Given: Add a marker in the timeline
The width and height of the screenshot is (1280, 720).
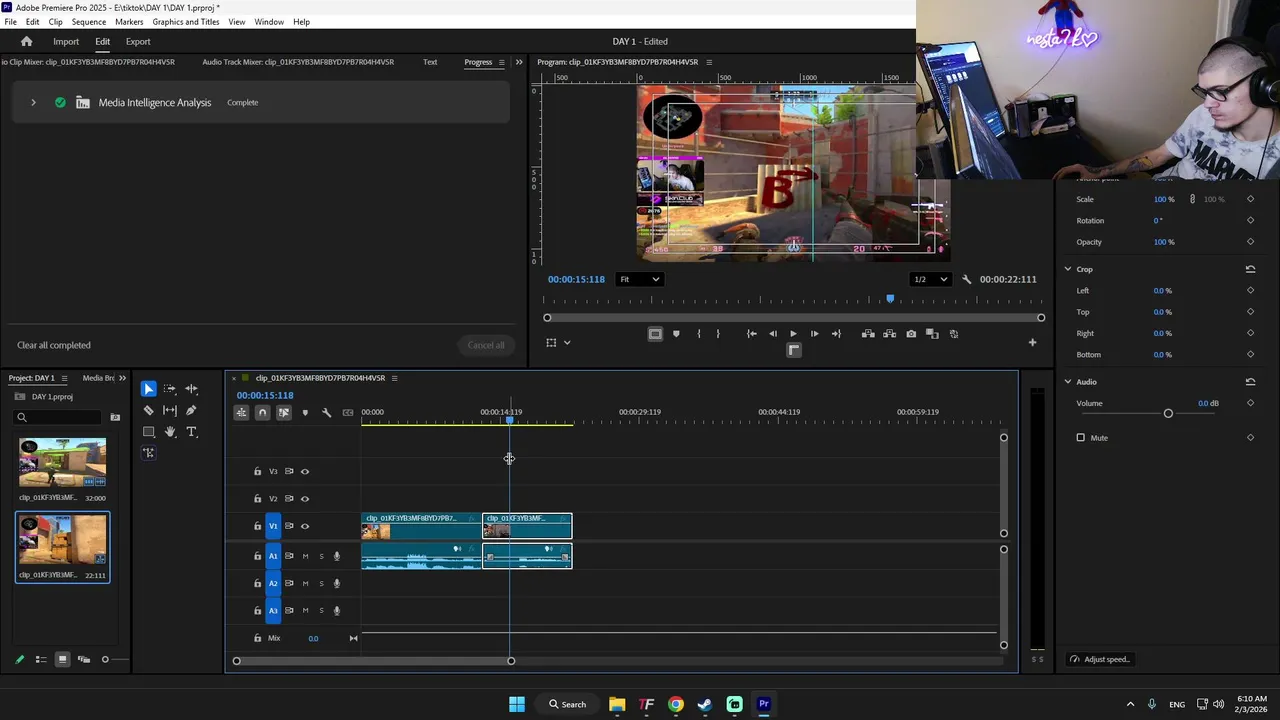Looking at the screenshot, I should pyautogui.click(x=305, y=412).
